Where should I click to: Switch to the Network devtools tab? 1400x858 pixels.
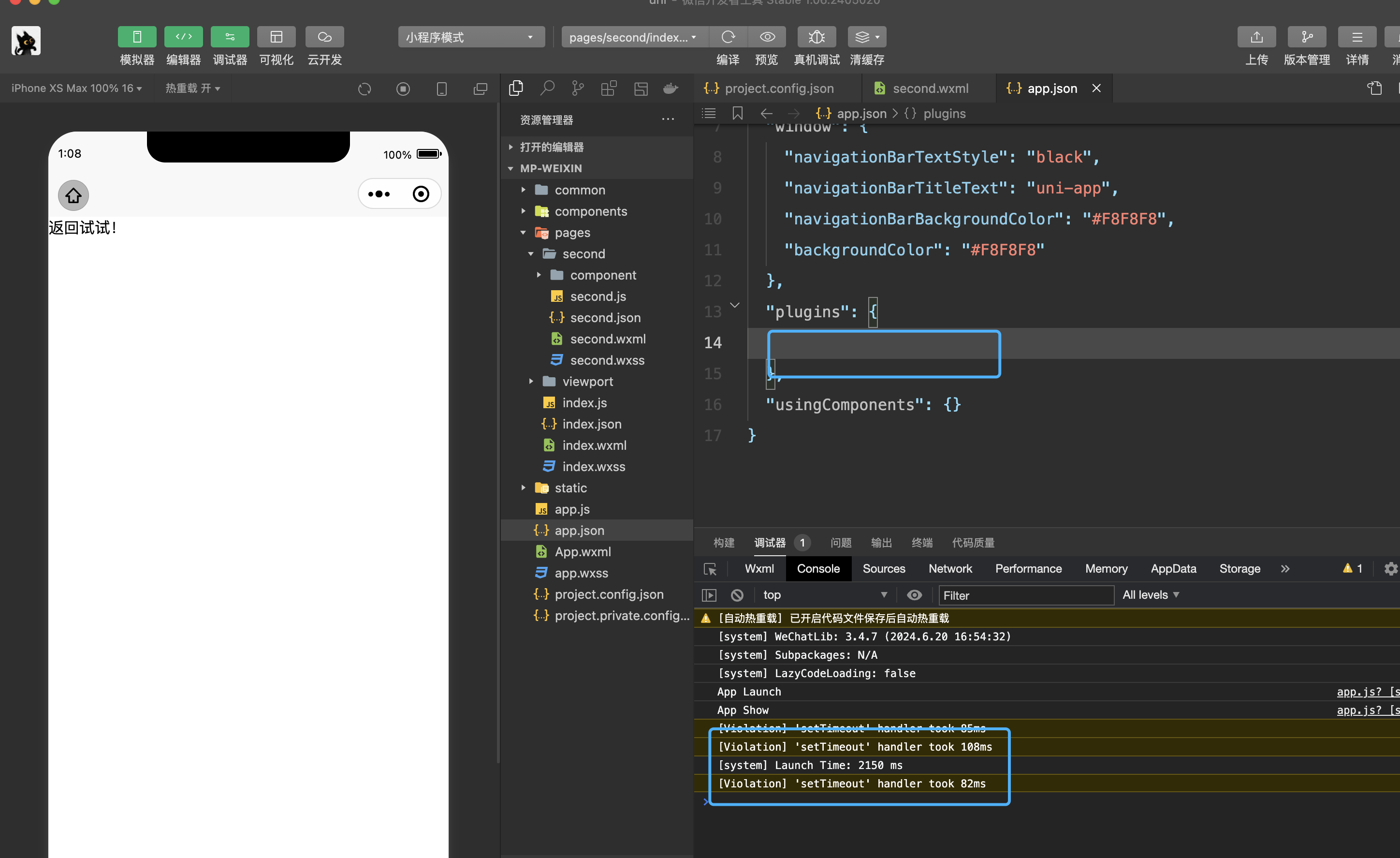tap(950, 569)
